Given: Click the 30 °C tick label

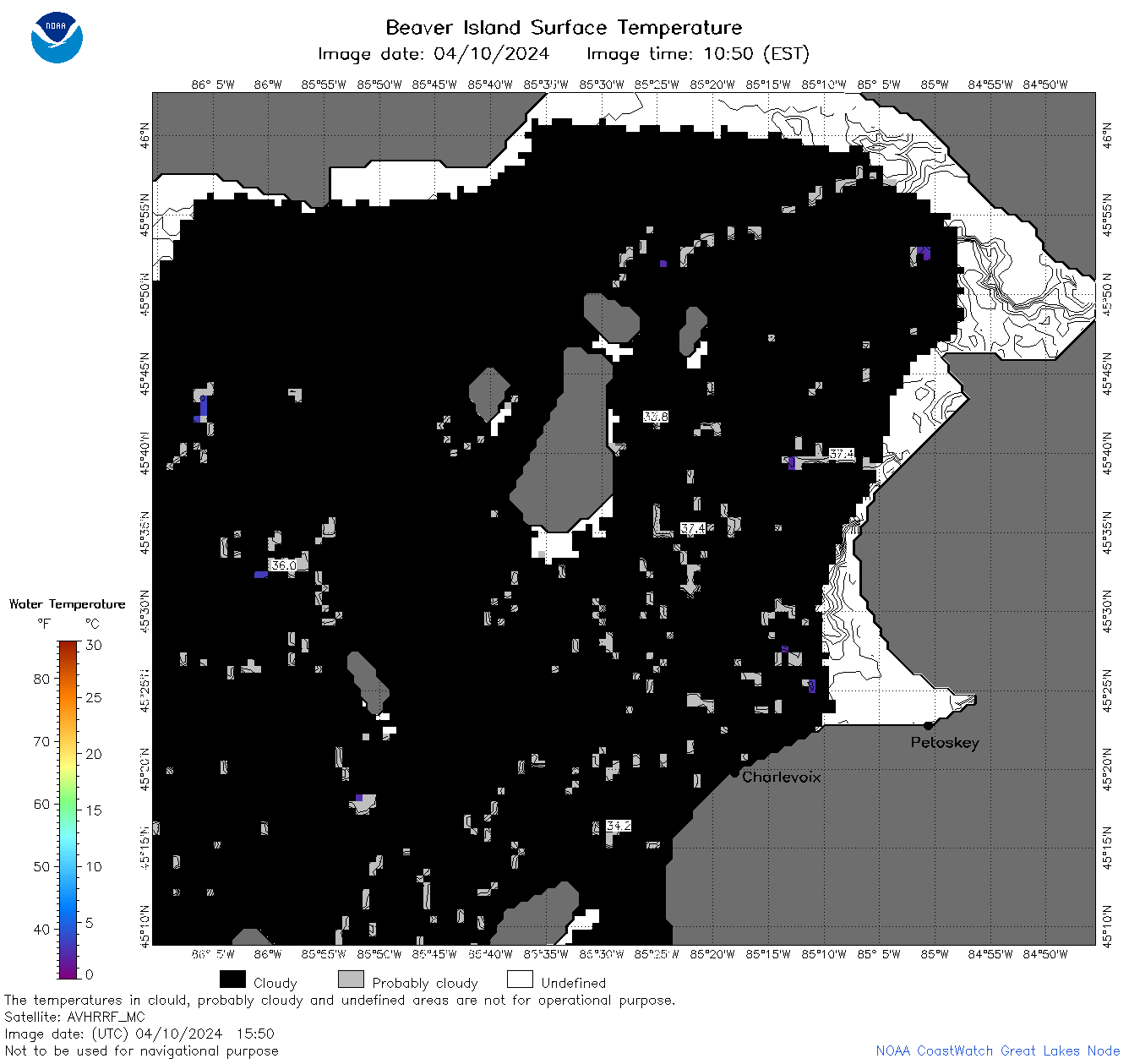Looking at the screenshot, I should tap(94, 645).
